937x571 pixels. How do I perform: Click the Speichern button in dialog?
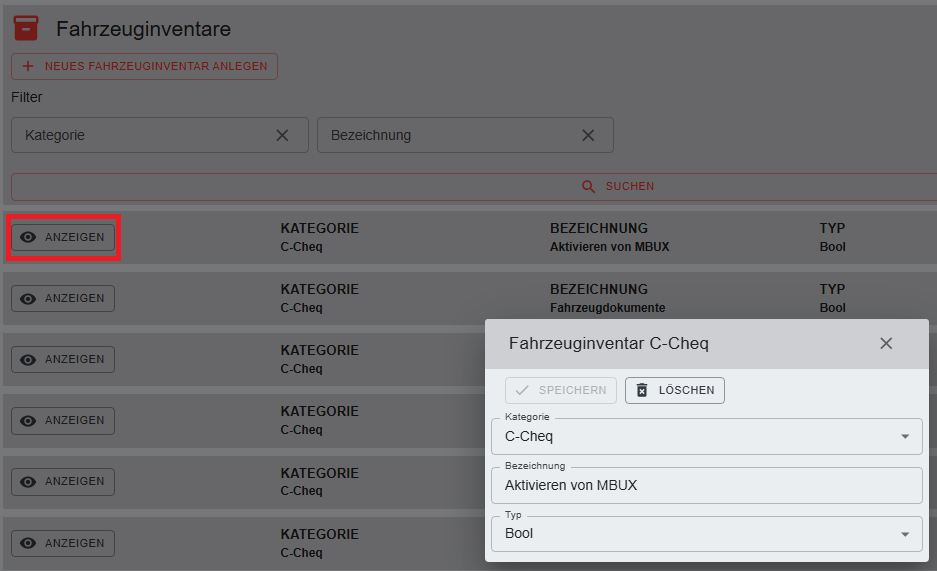click(x=561, y=390)
